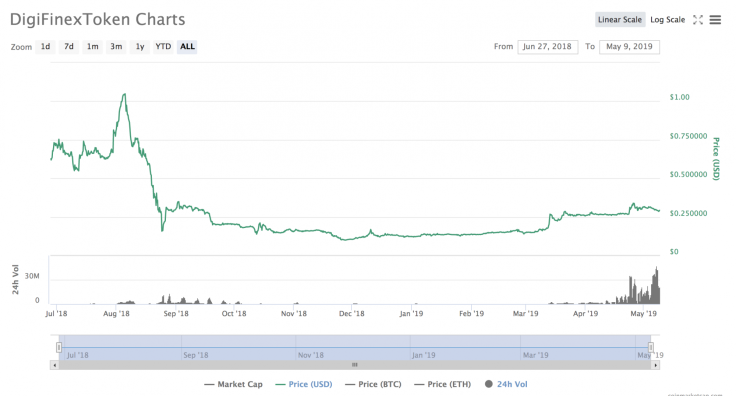
Task: Click the navigator scrollbar grip
Action: click(355, 365)
